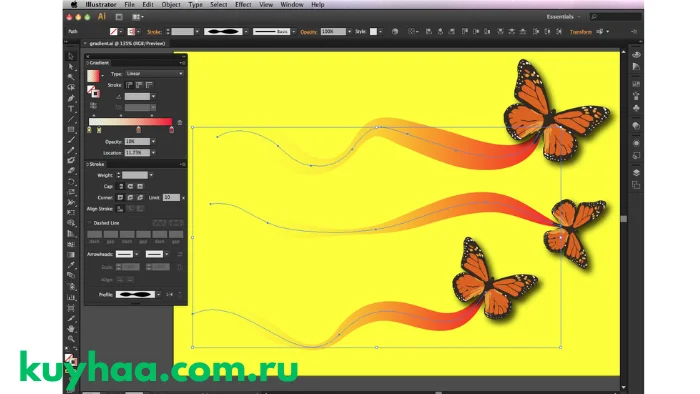Click the Arrange Documents icon

click(138, 17)
